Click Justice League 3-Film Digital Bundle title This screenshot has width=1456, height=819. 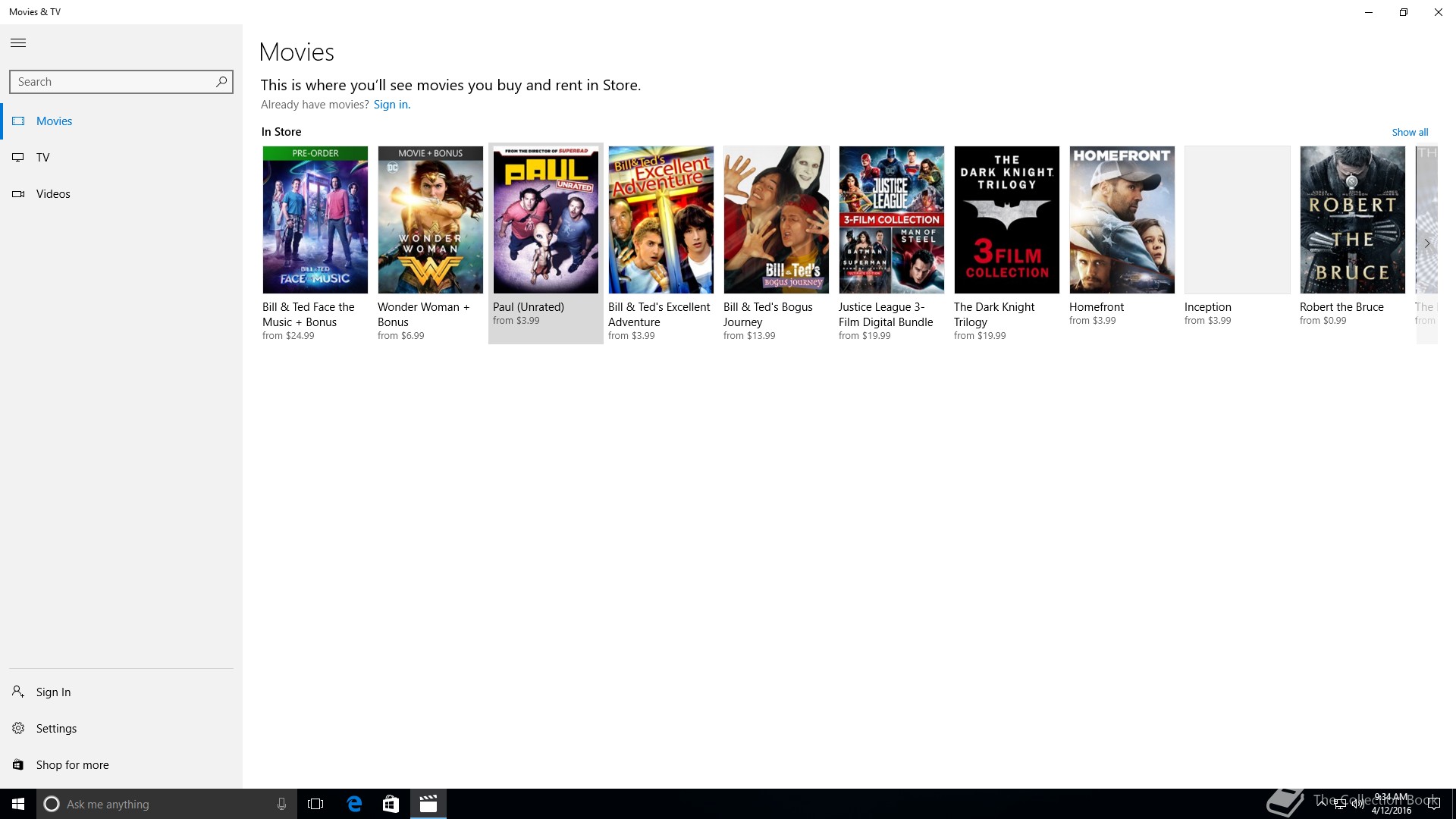click(886, 315)
